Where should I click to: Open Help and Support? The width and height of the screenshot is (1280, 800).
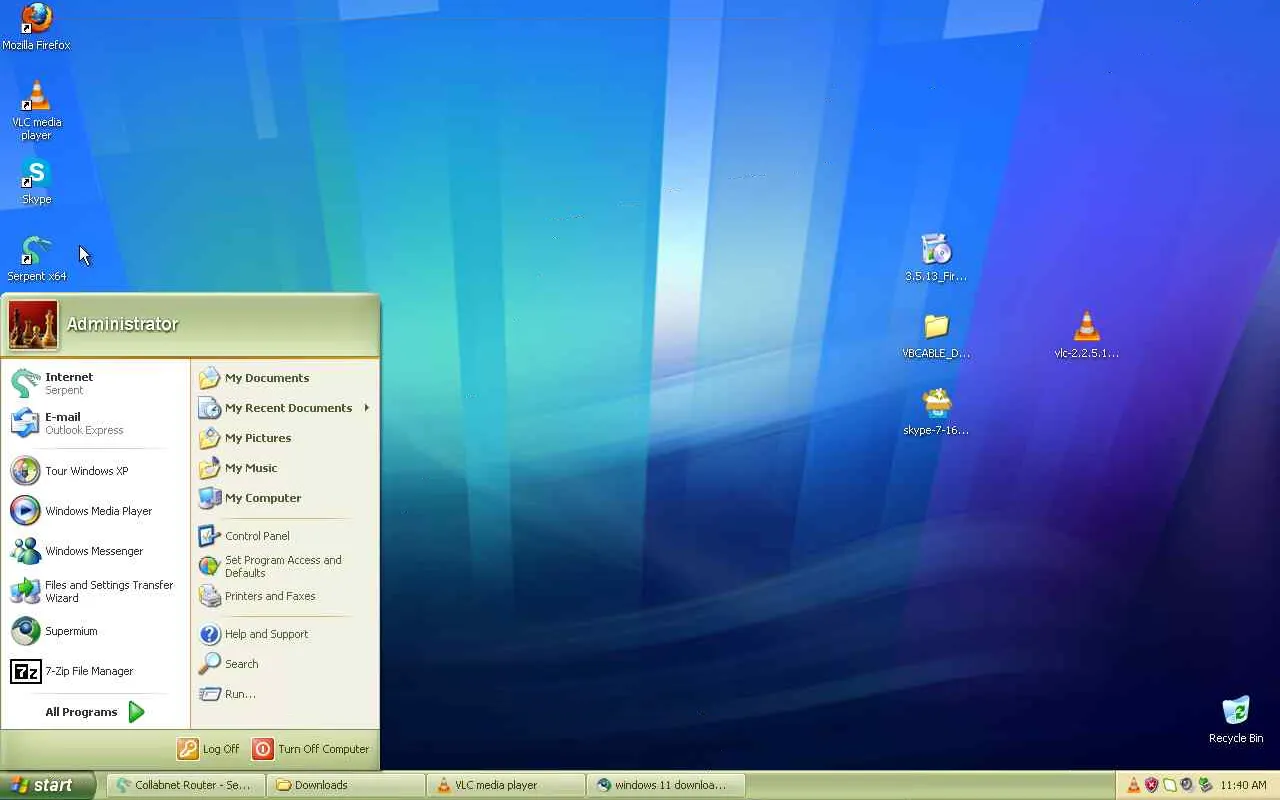click(285, 634)
